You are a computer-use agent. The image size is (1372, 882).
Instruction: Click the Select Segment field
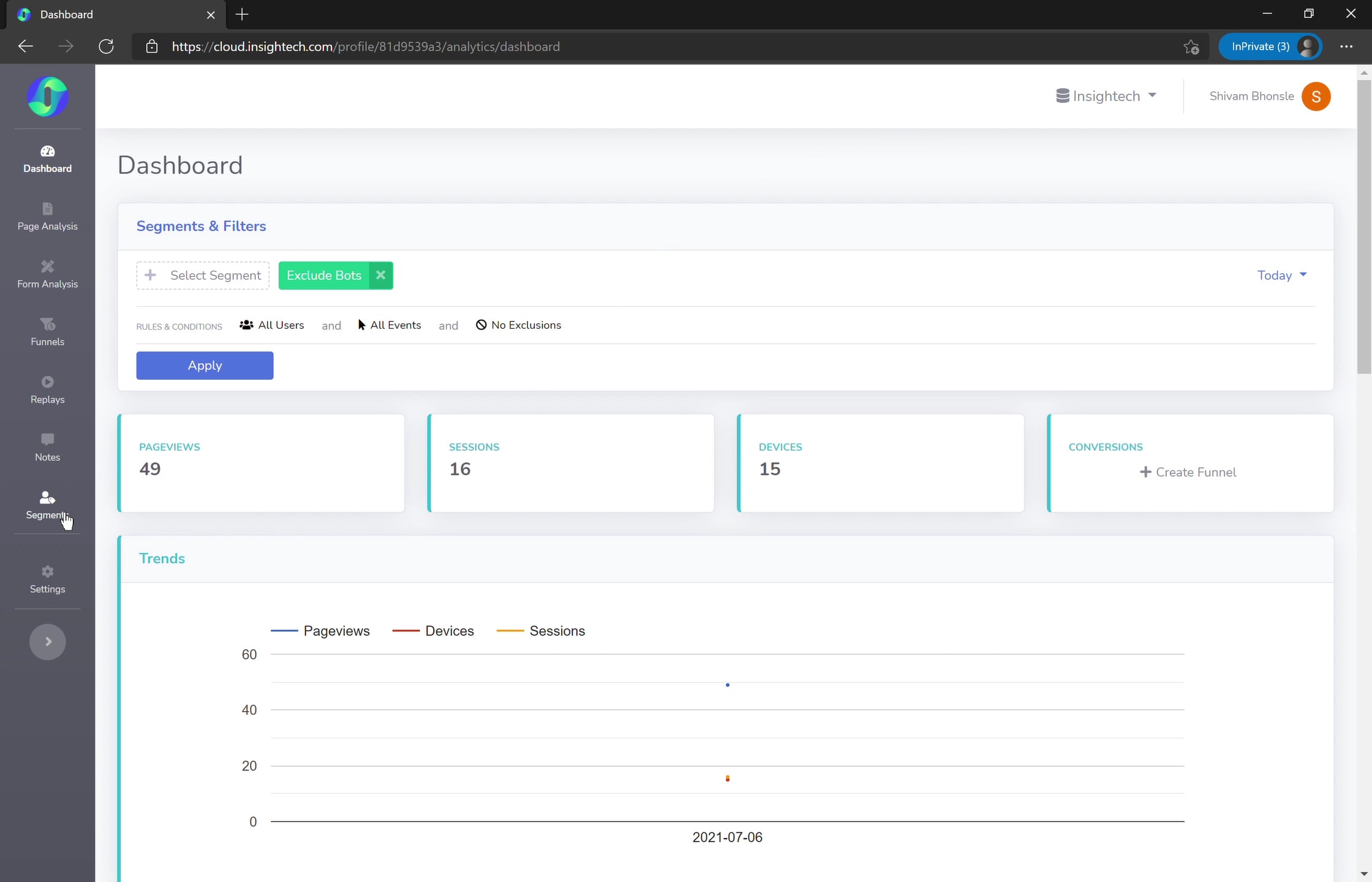(203, 275)
